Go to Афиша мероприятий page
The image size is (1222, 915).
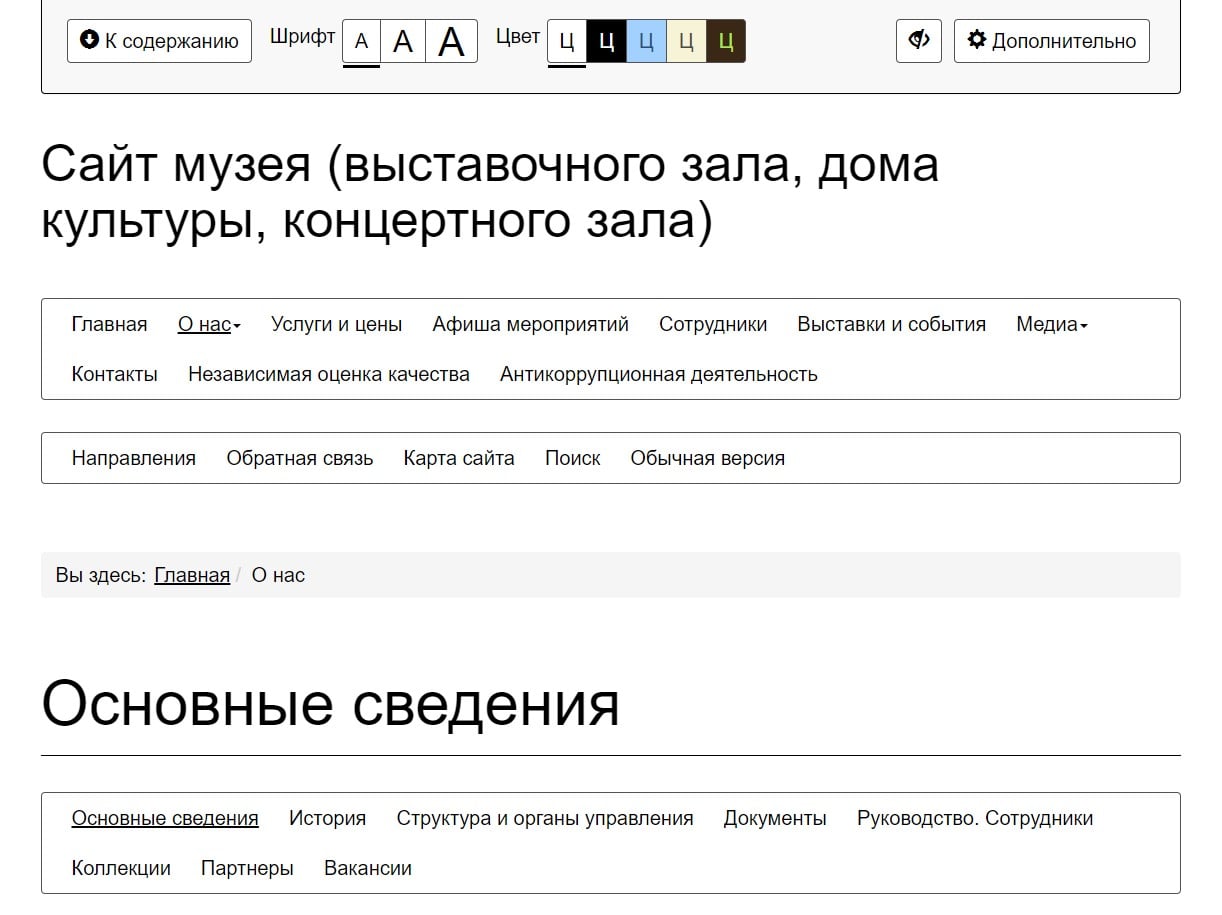(530, 324)
